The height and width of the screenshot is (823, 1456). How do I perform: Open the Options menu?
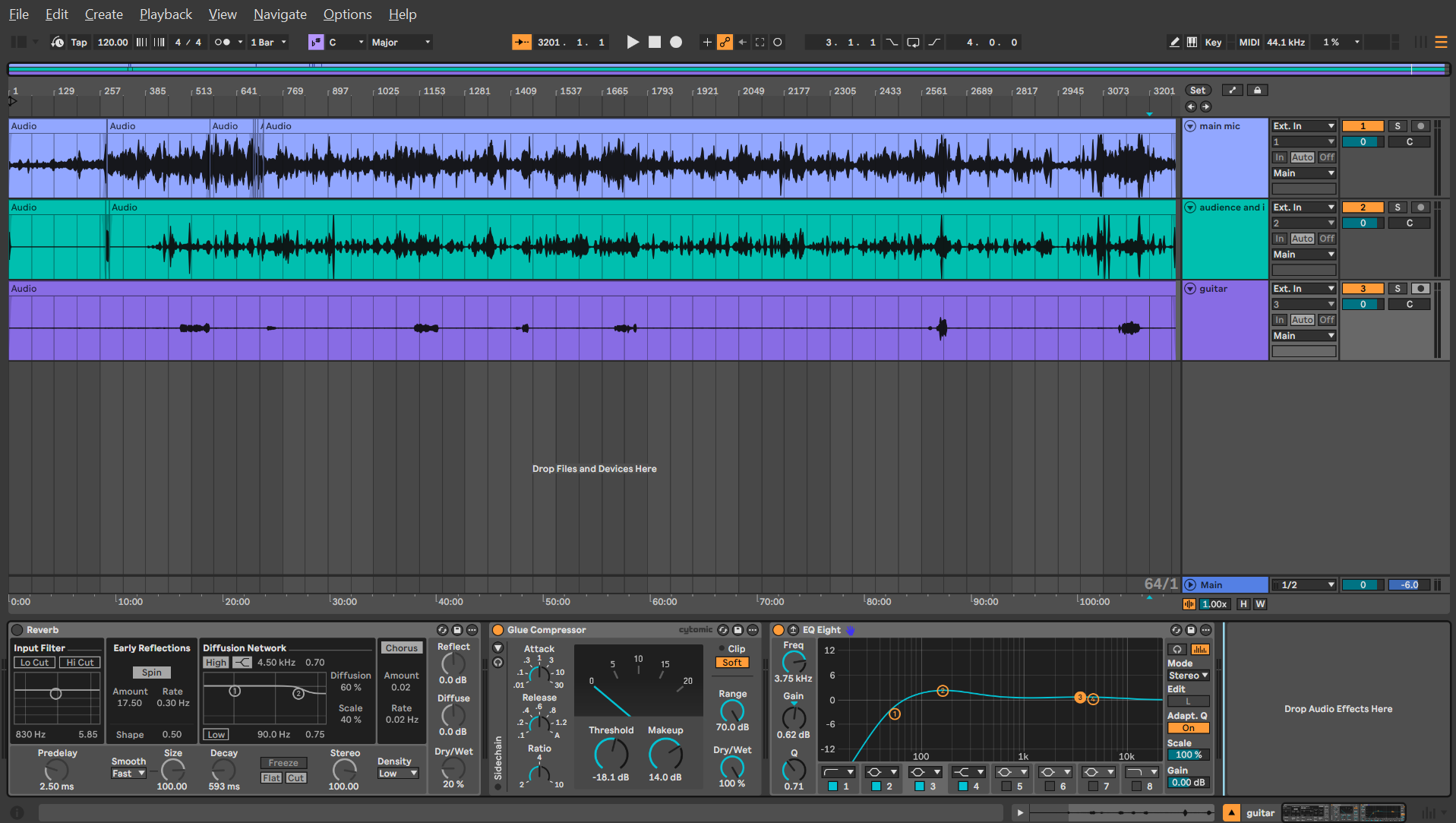[x=347, y=14]
